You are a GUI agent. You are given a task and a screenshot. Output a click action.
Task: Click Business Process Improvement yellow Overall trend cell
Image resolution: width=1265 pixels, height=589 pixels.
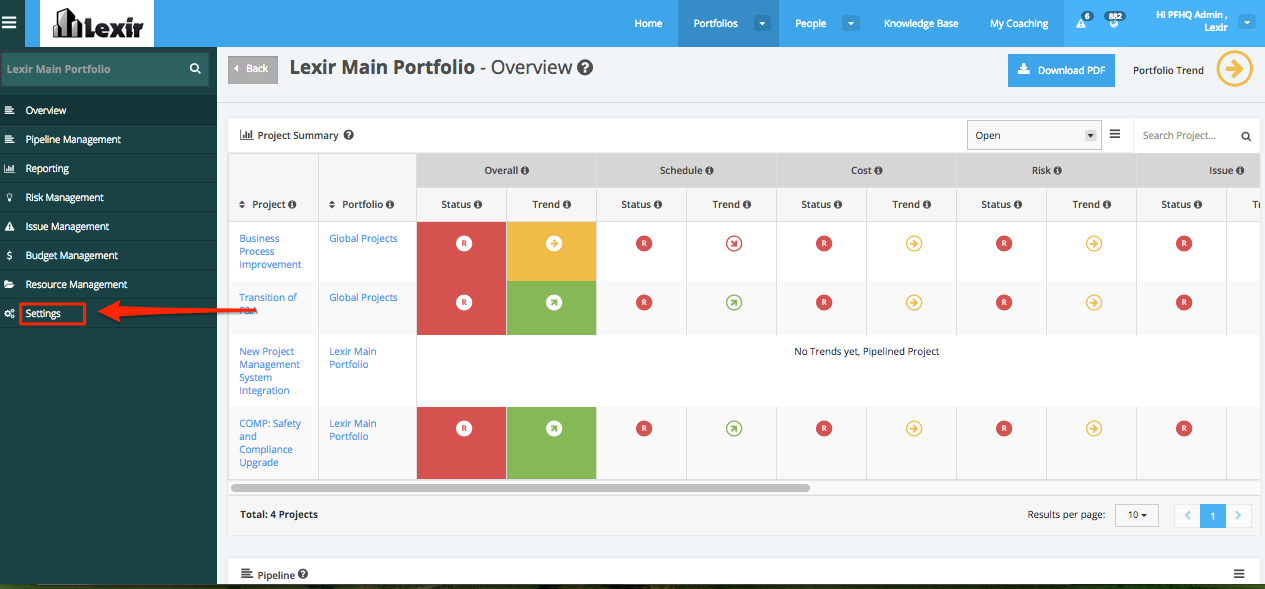click(551, 251)
